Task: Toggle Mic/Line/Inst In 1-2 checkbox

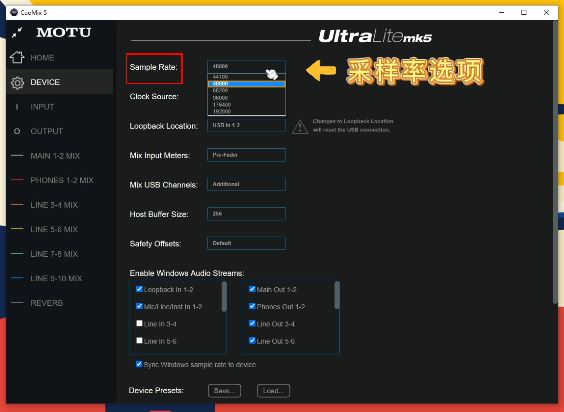Action: coord(139,306)
